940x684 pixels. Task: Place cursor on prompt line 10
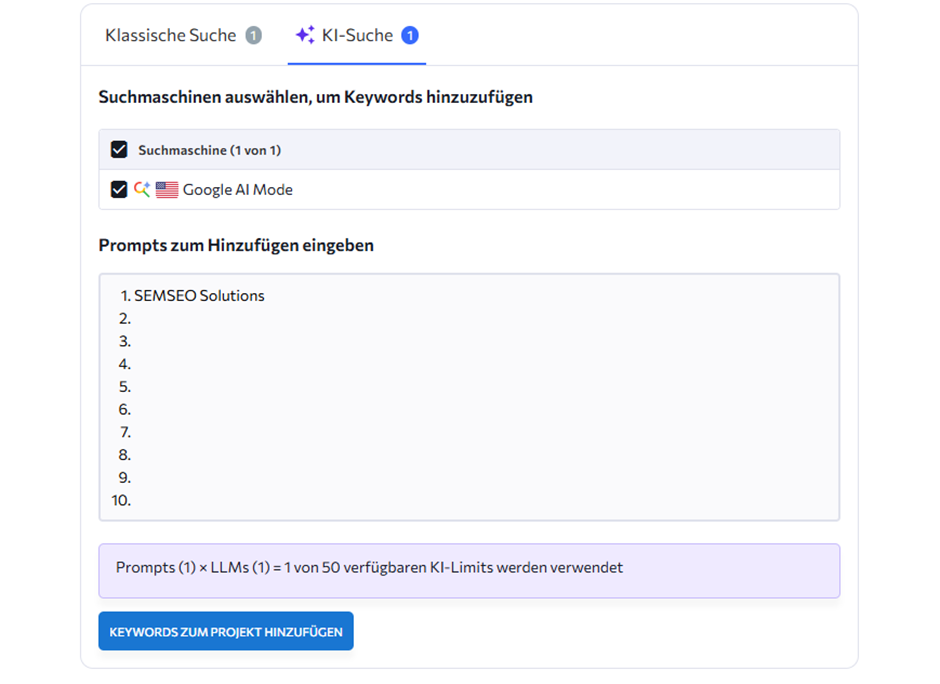[x=300, y=500]
